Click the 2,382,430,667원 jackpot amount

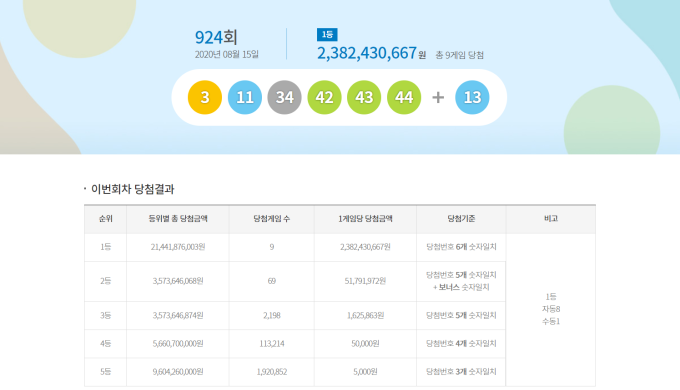(372, 53)
